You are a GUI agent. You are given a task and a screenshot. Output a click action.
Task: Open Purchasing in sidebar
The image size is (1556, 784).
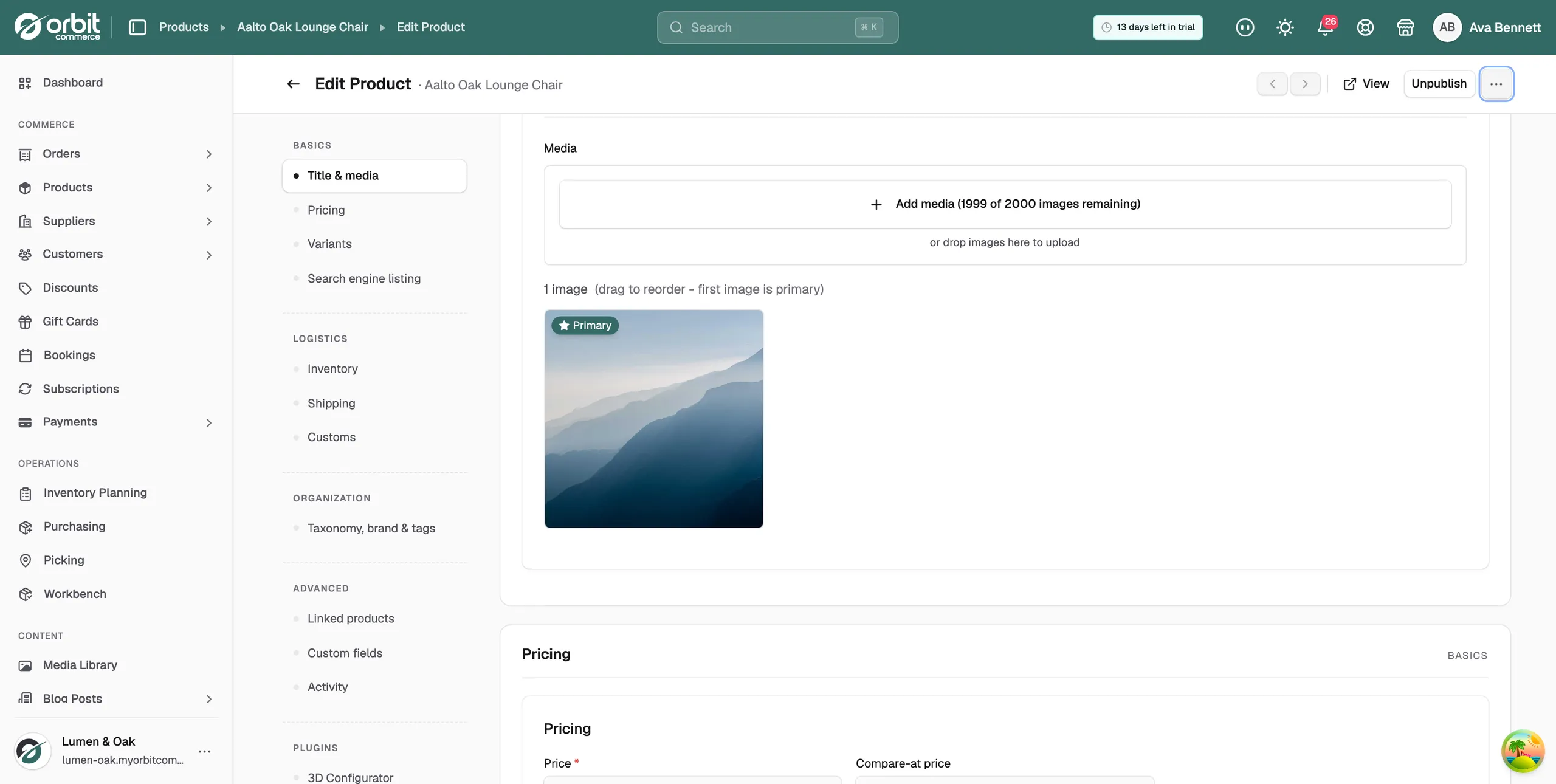tap(74, 527)
